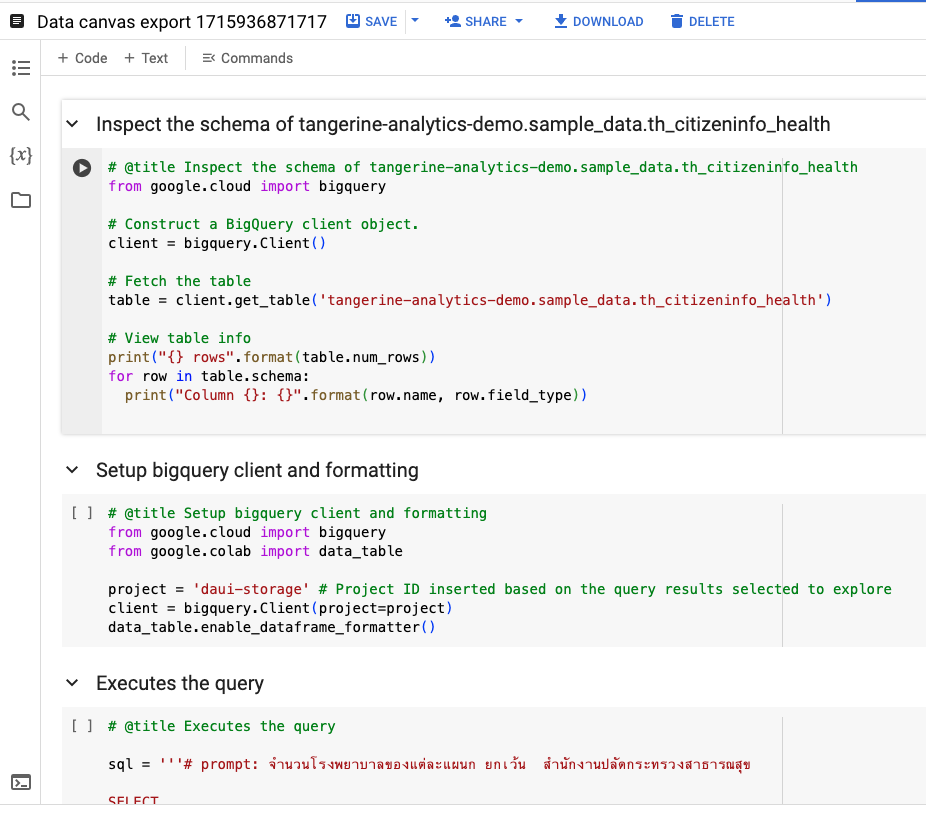This screenshot has height=817, width=926.
Task: Open the Commands palette
Action: click(247, 58)
